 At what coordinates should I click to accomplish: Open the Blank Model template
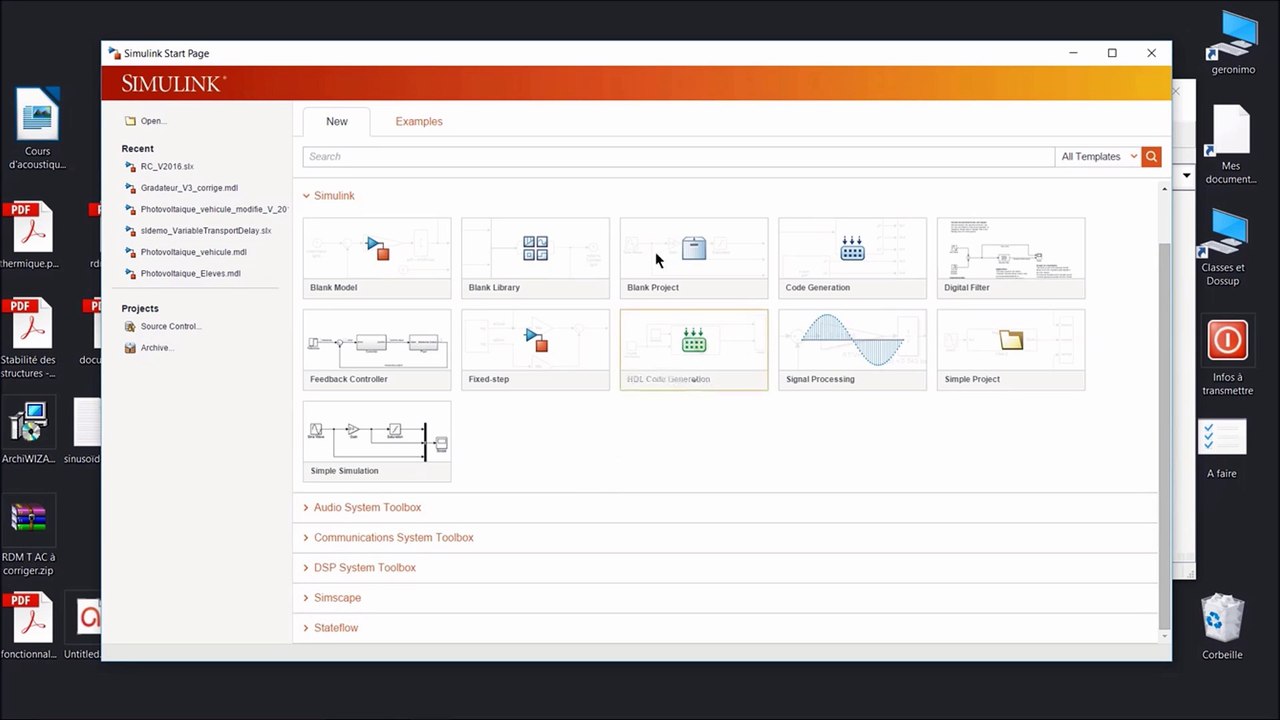[x=377, y=257]
